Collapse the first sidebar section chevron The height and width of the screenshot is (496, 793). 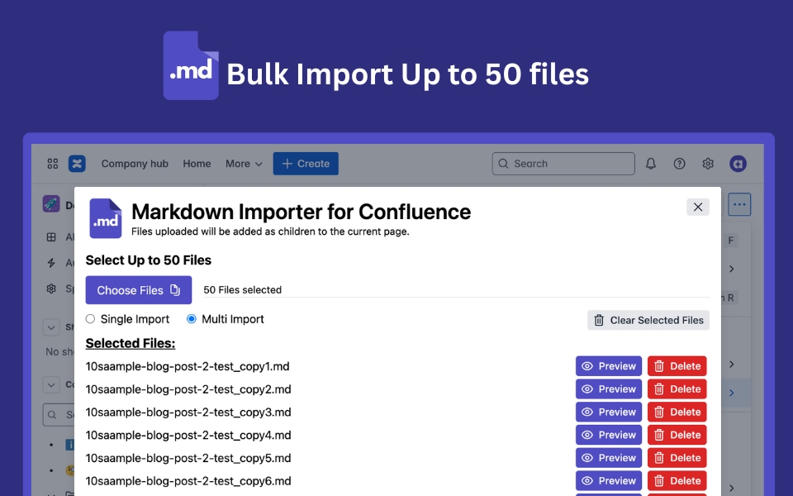tap(51, 327)
